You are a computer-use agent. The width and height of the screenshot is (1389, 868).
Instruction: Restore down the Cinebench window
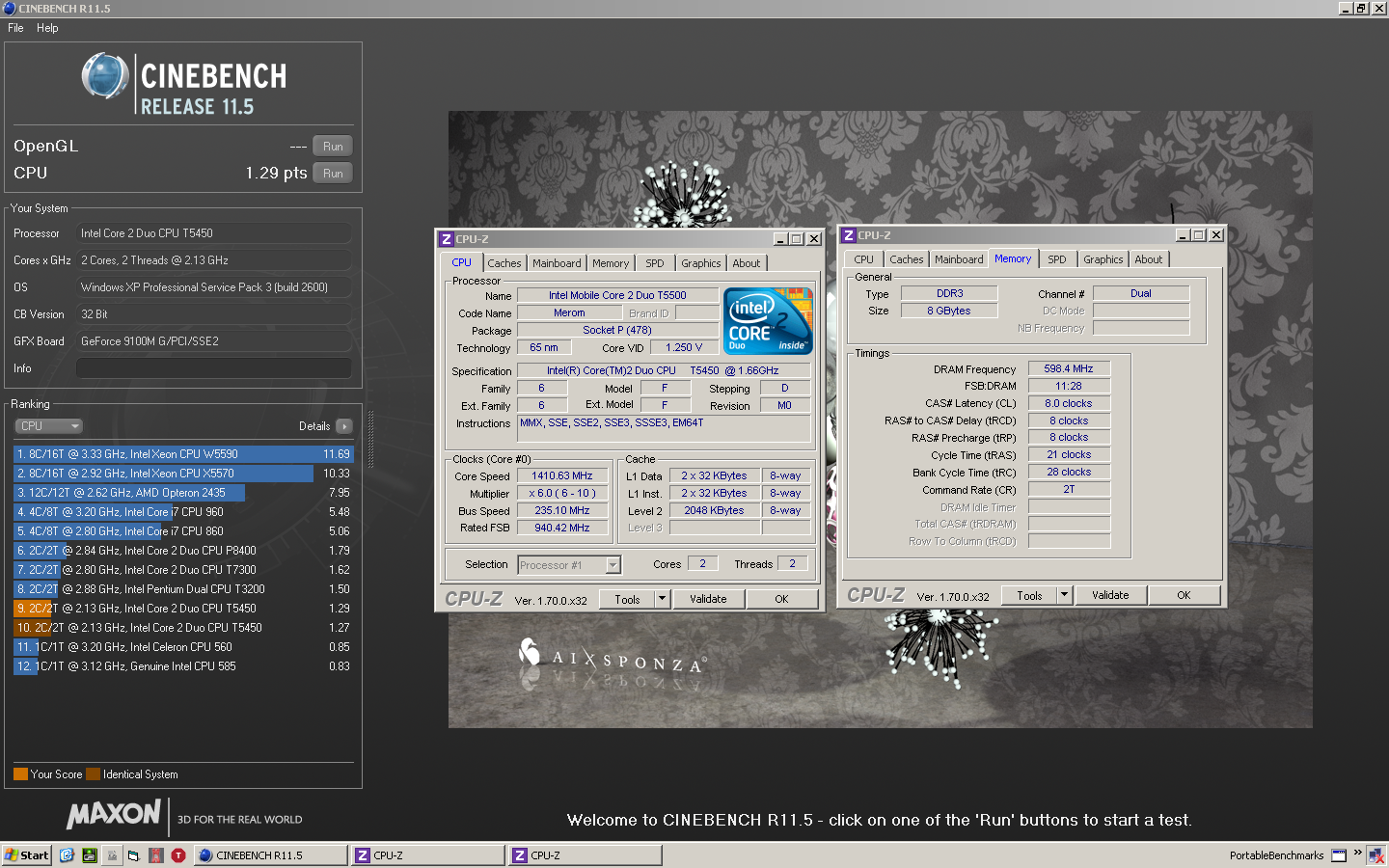click(x=1361, y=8)
